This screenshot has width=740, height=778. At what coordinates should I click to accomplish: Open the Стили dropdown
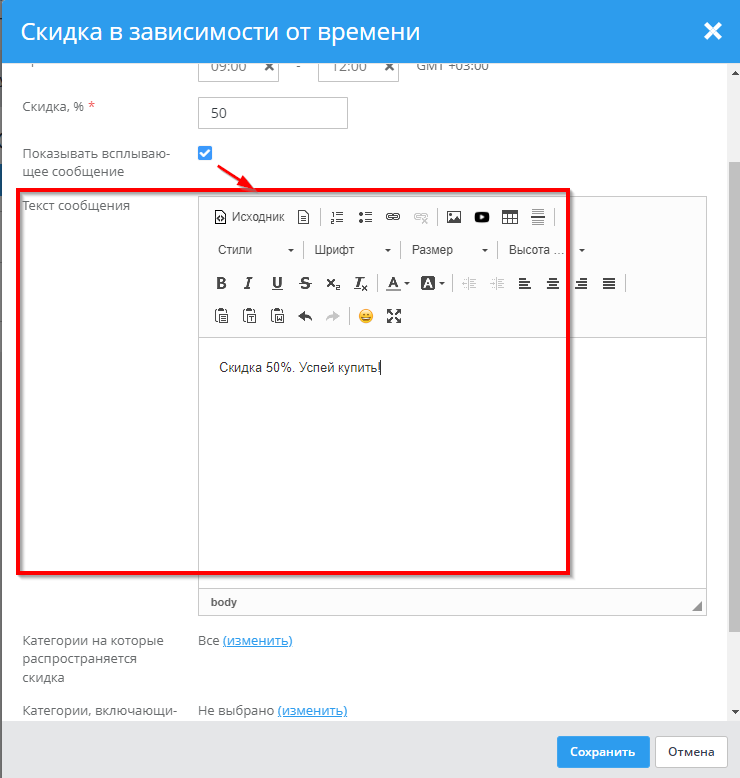coord(256,250)
